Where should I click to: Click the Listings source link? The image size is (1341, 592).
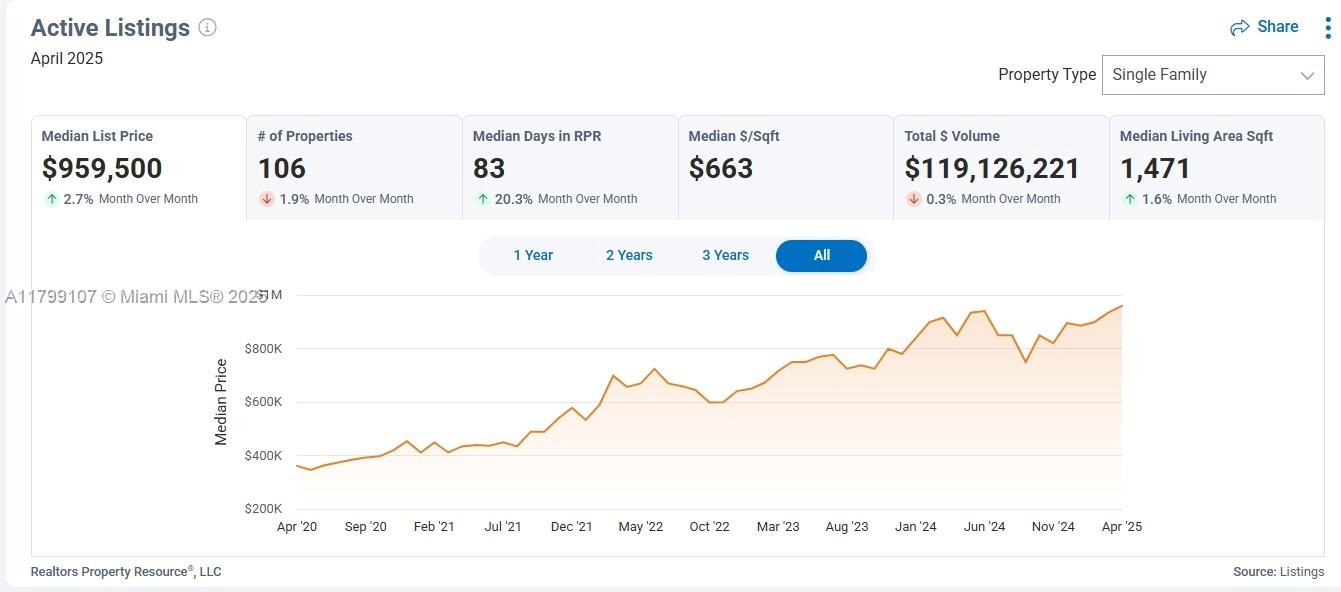point(1301,572)
